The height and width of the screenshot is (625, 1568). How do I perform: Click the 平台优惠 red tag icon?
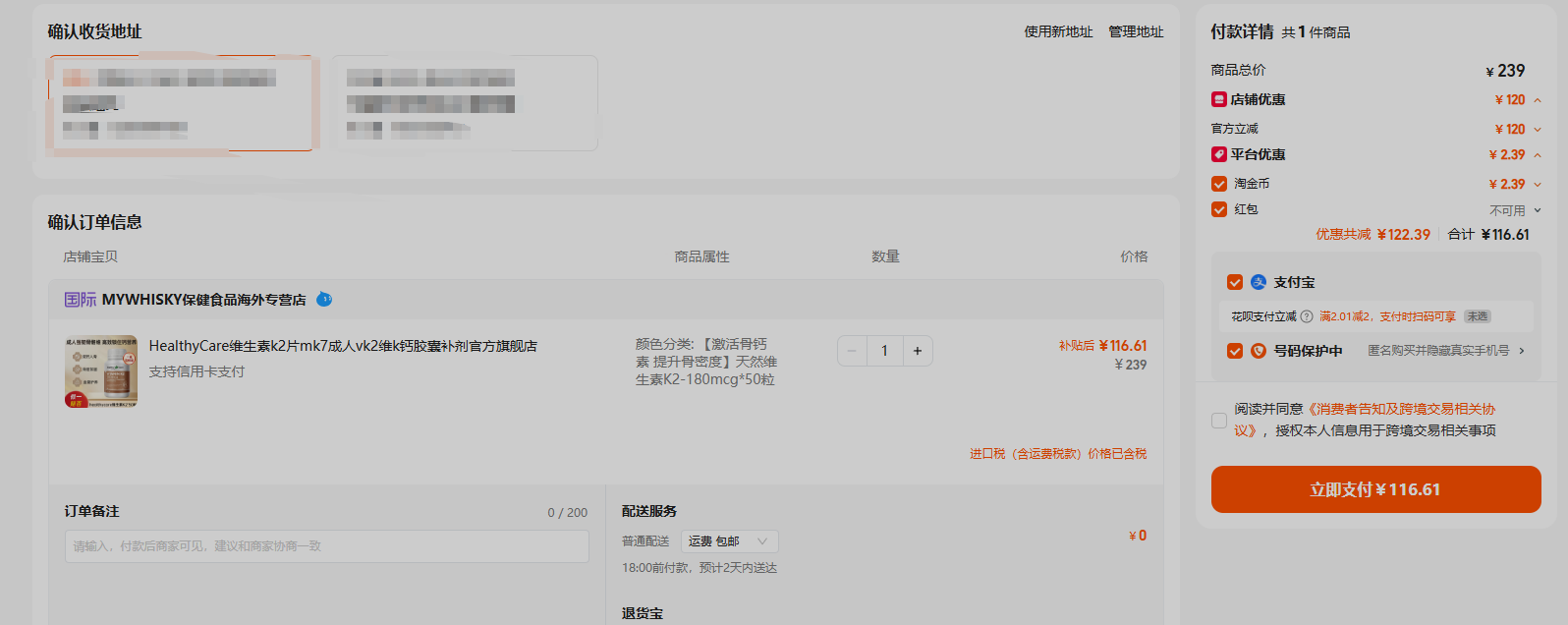1219,154
